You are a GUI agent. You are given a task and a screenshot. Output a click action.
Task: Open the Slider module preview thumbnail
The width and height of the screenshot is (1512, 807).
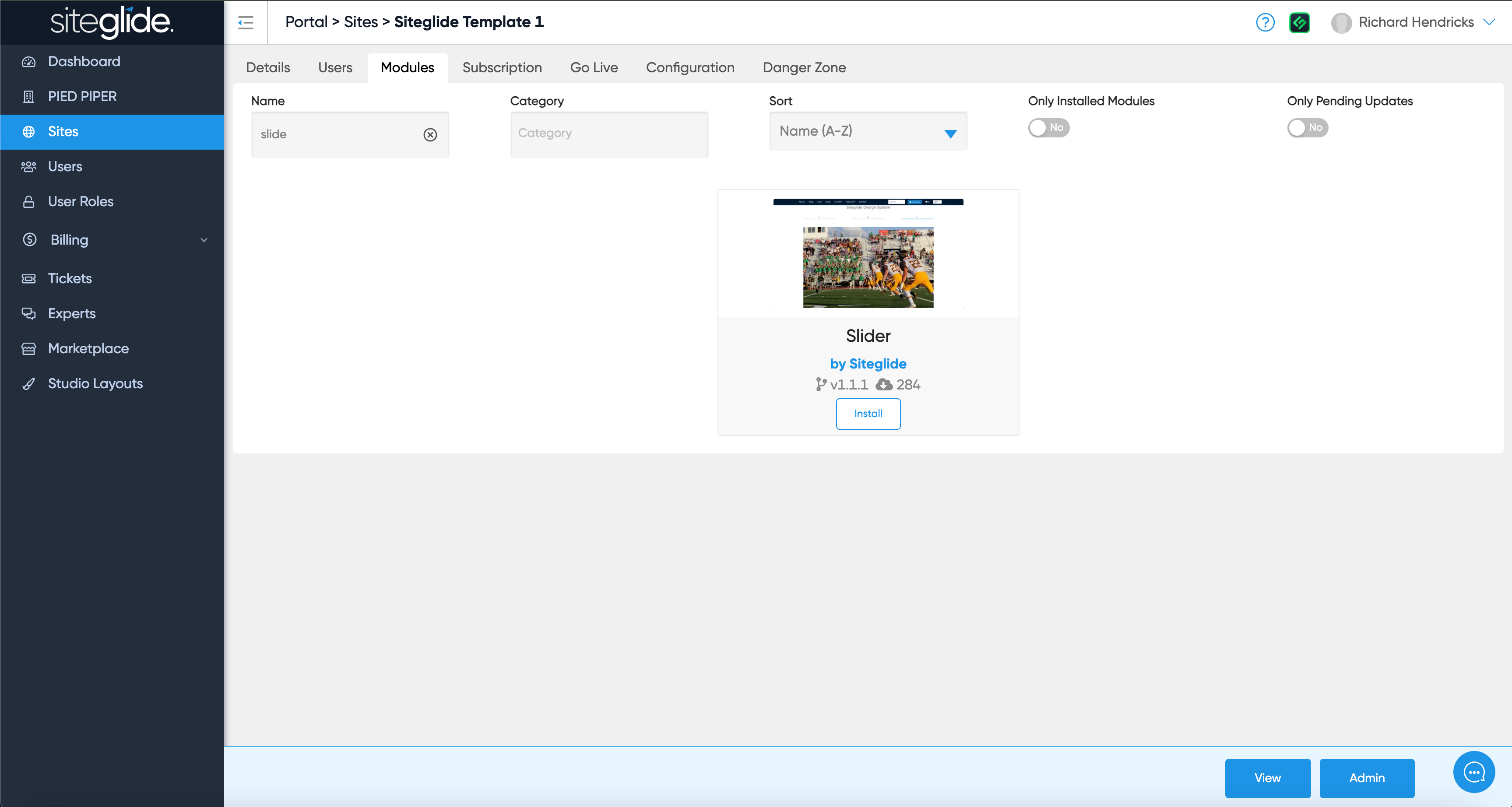[868, 253]
